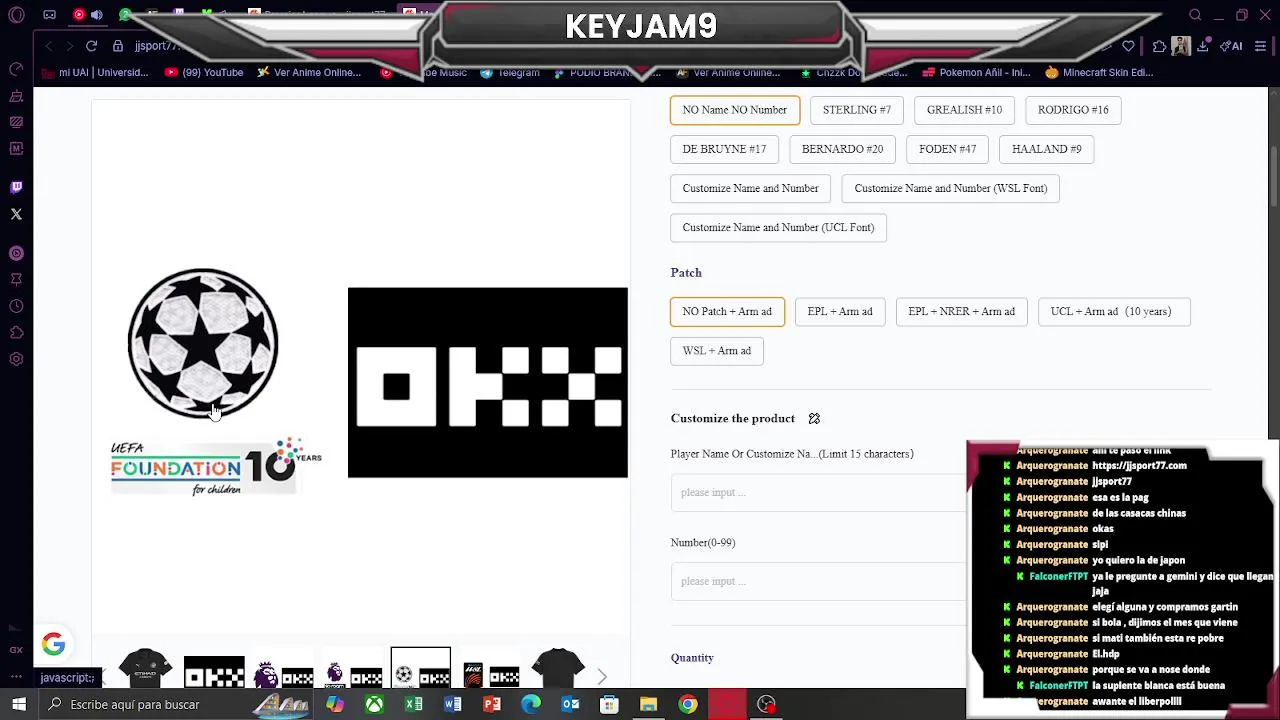Select DE BRUYNE #17 player option
Screen dimensions: 1280x720
[724, 149]
